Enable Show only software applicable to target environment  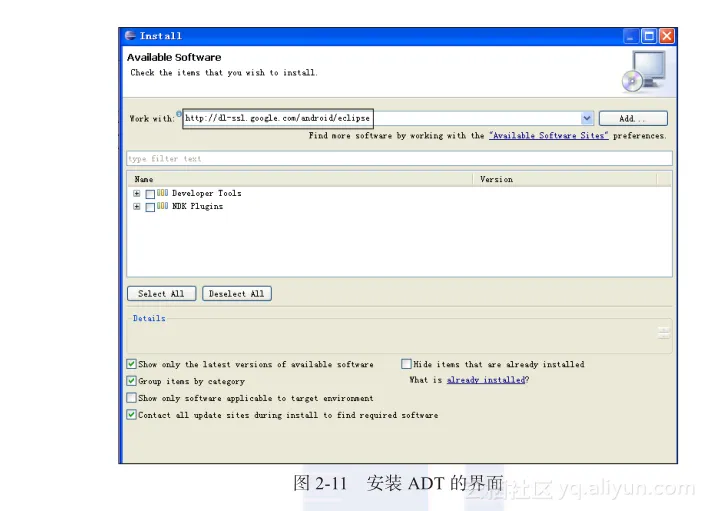pyautogui.click(x=131, y=398)
